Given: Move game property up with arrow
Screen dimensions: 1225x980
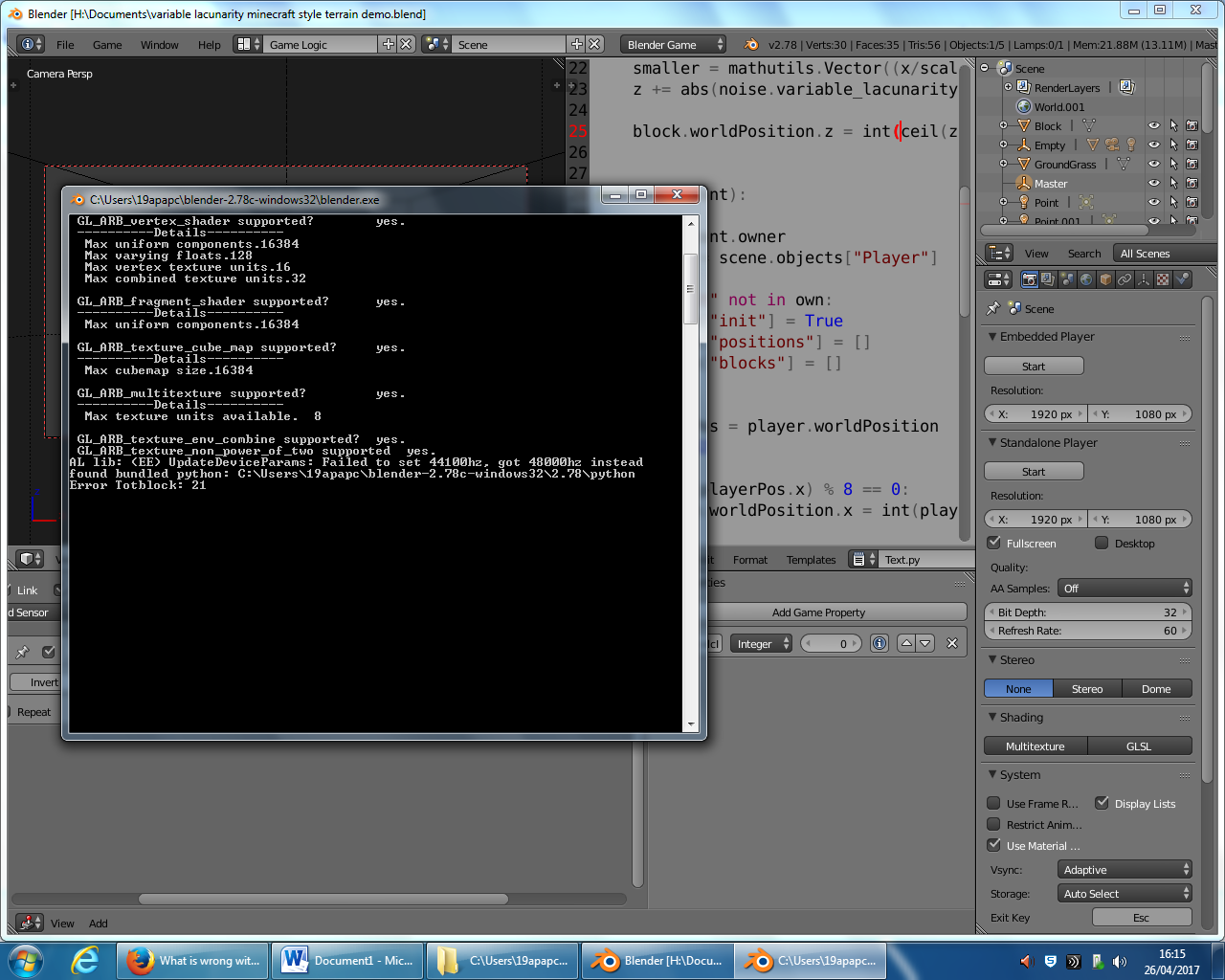Looking at the screenshot, I should [x=906, y=643].
